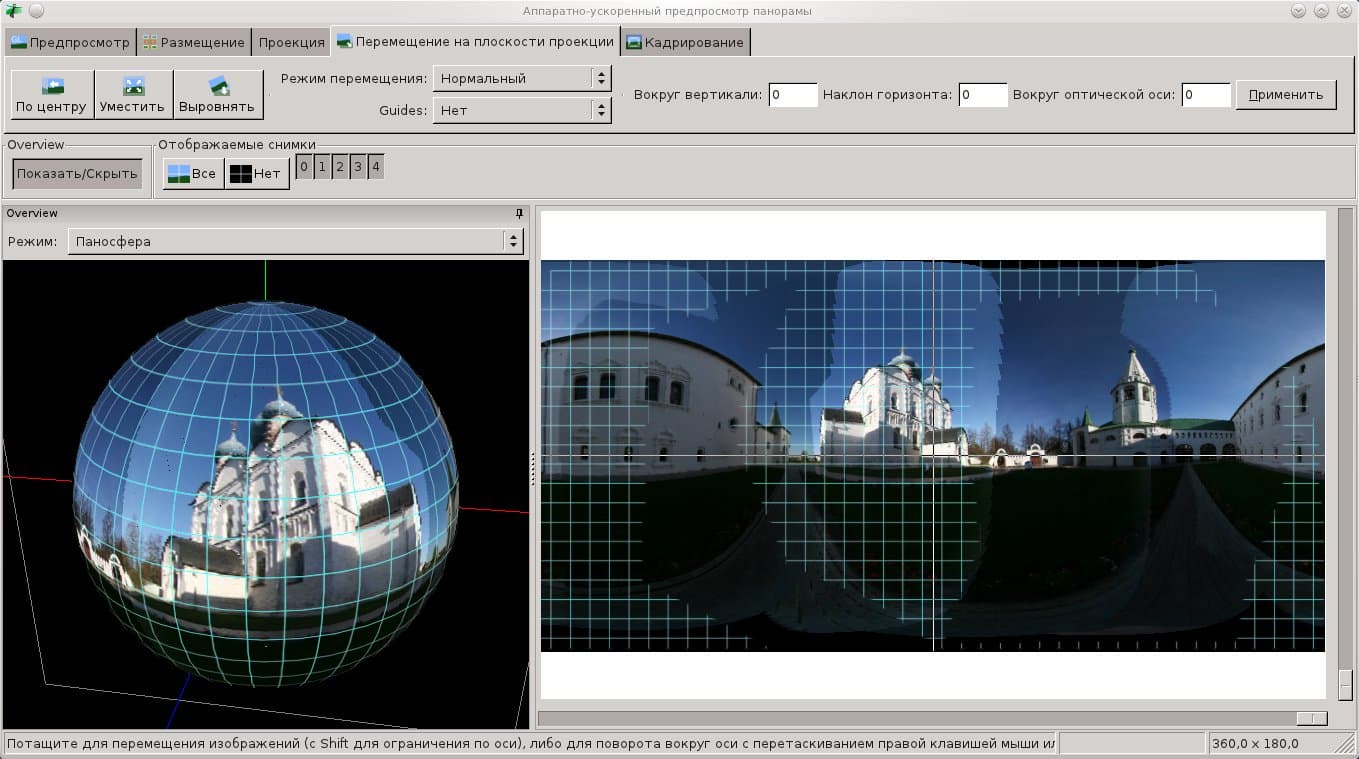Click the Hugin app icon in title bar

[13, 11]
